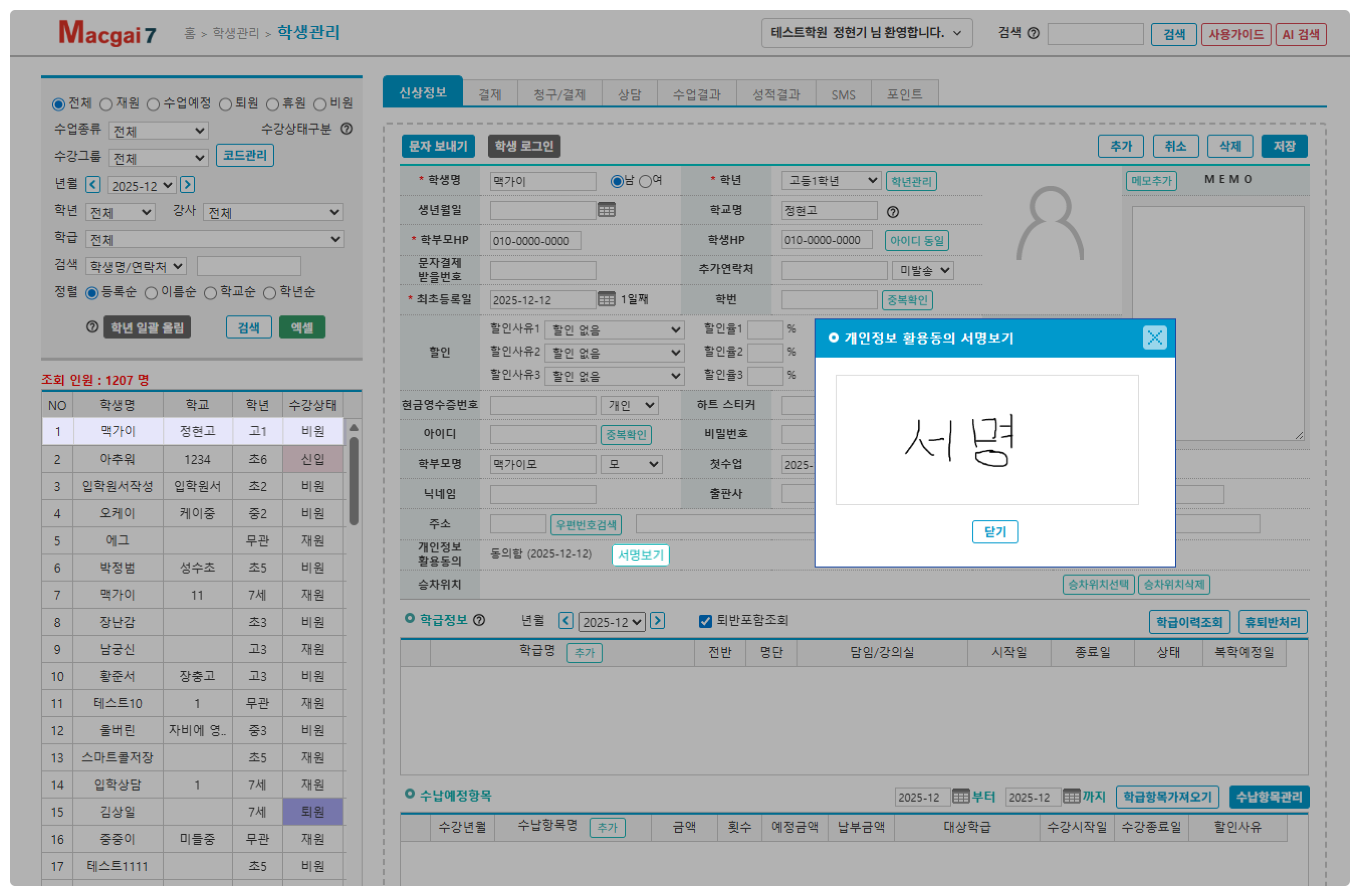
Task: Uncheck 퇴반포함조회 checkbox
Action: [x=705, y=621]
